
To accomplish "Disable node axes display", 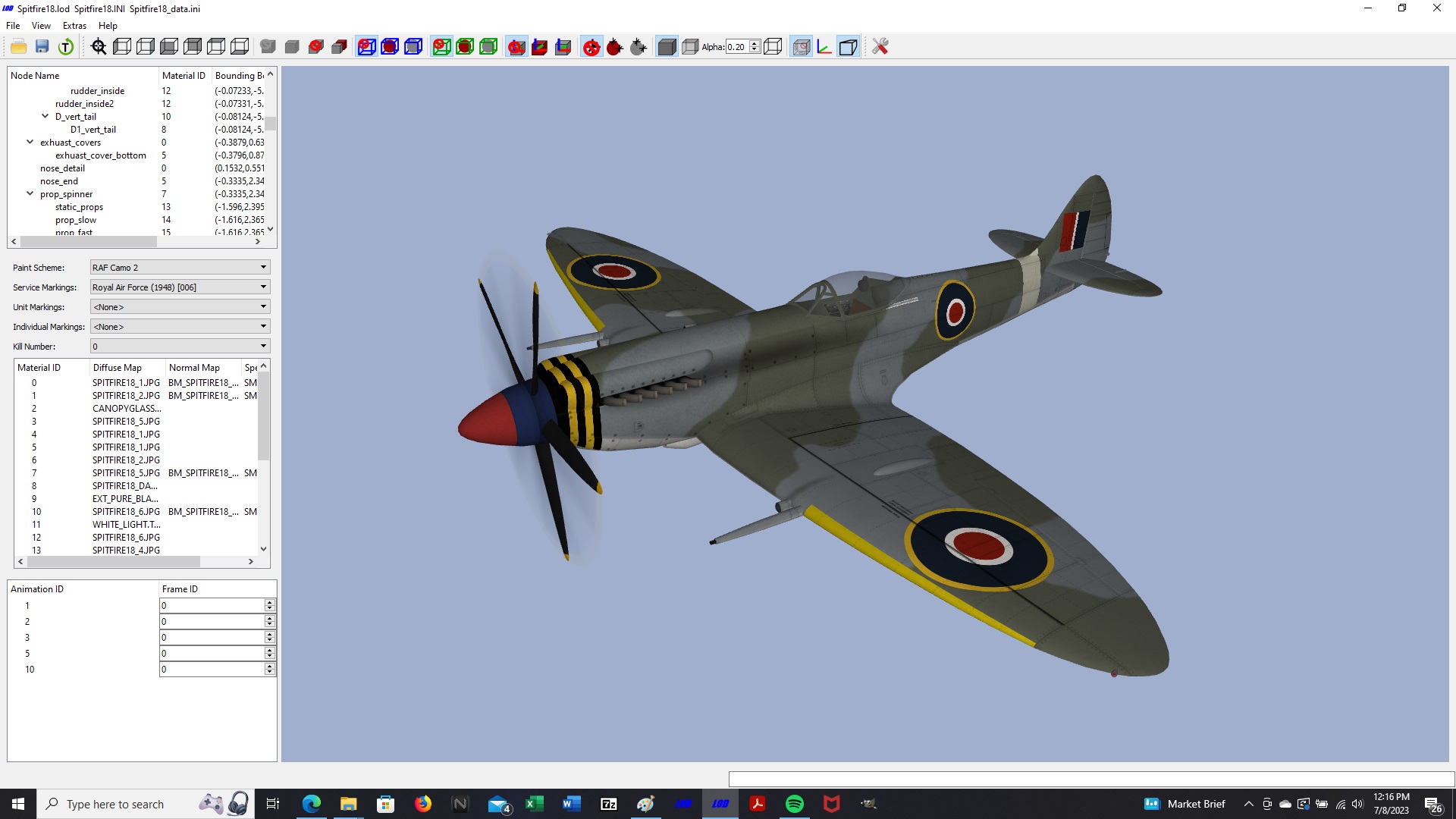I will tap(516, 47).
